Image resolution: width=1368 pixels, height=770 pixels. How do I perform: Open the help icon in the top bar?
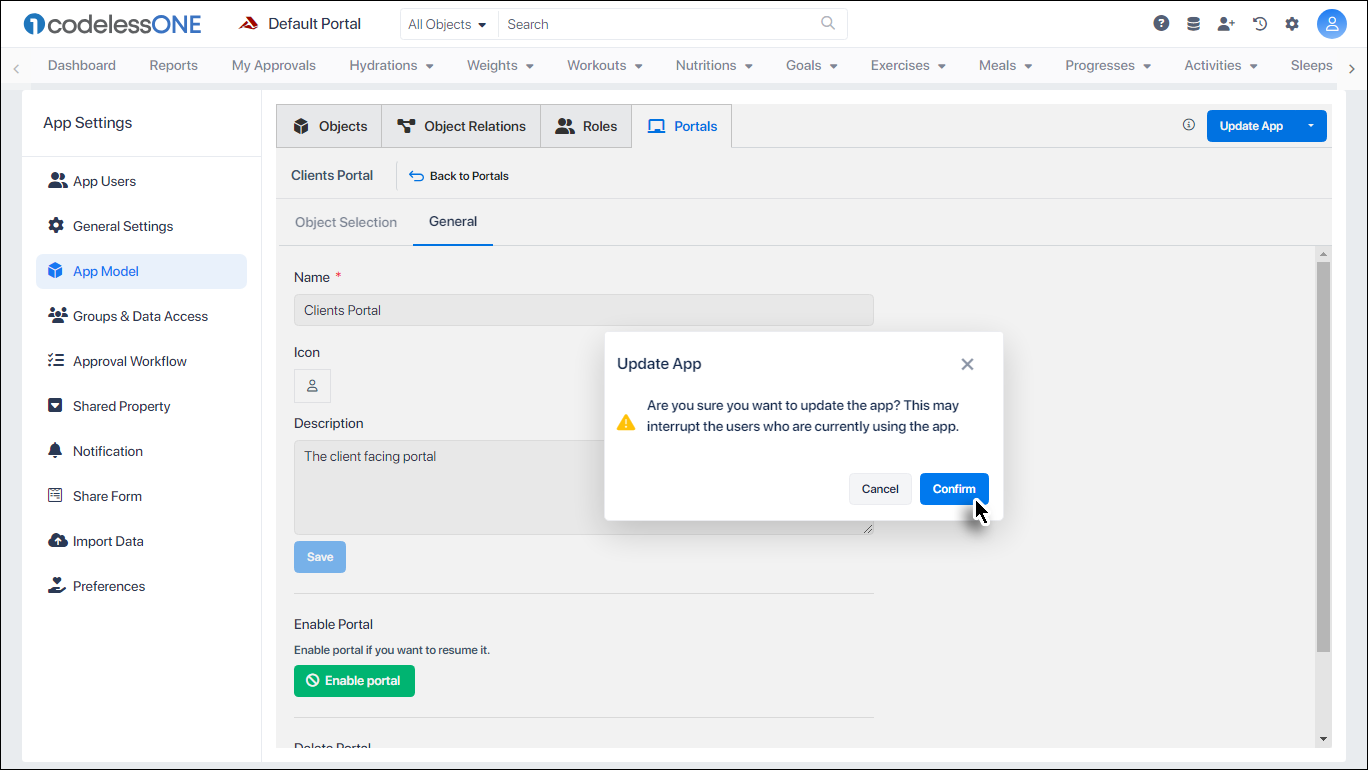1161,22
